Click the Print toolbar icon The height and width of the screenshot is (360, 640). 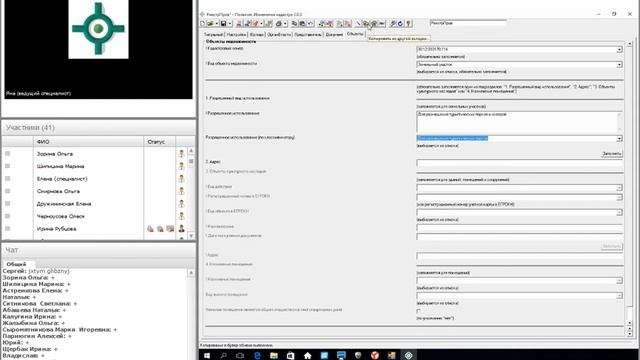tap(279, 24)
